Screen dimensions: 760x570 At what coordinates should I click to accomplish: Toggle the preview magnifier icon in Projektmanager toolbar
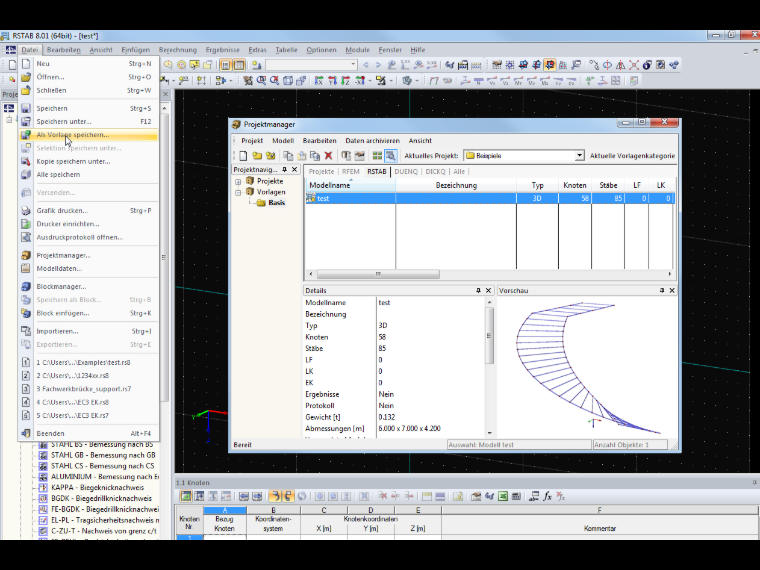point(391,156)
